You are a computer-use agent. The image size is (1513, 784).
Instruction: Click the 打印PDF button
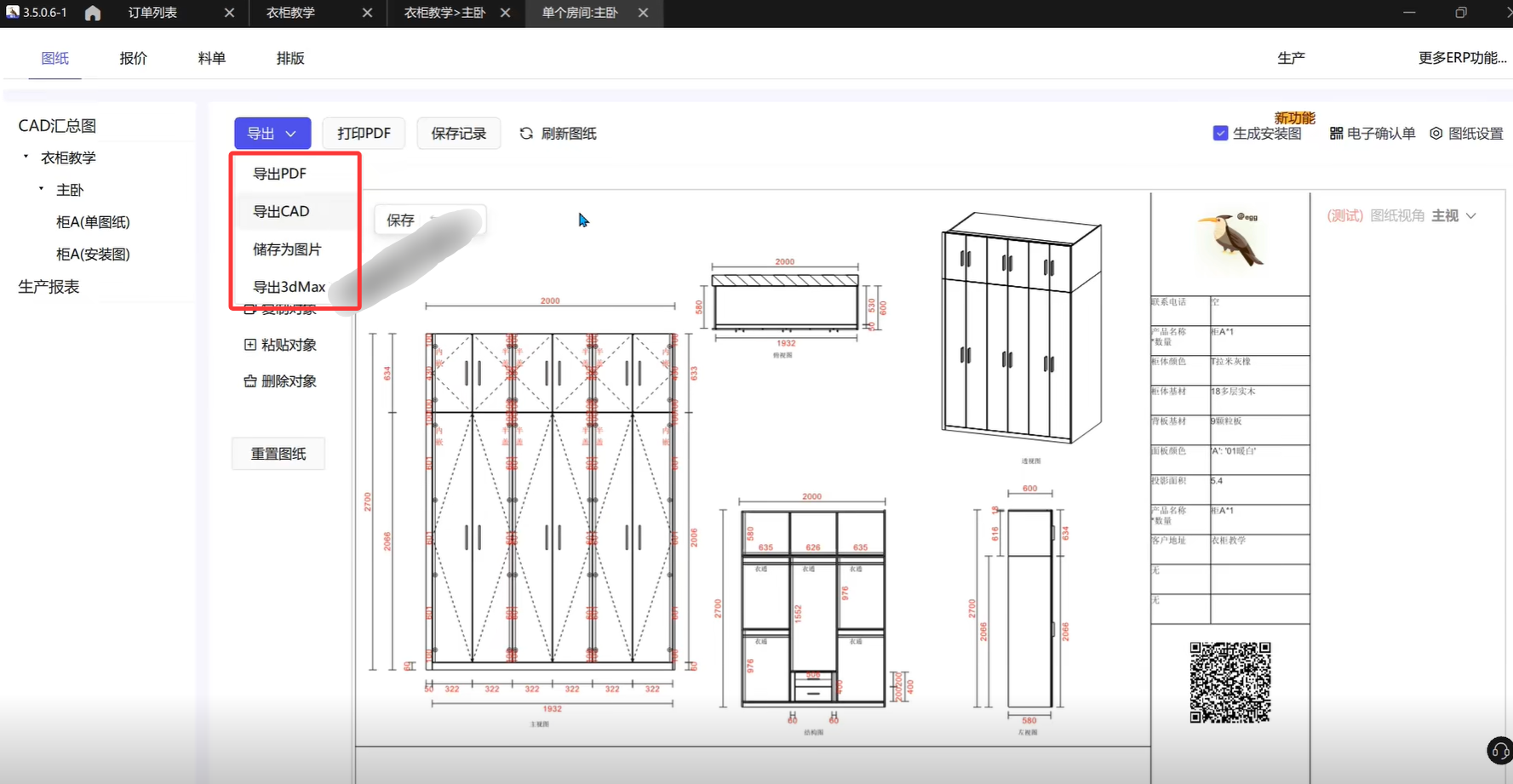(x=364, y=134)
